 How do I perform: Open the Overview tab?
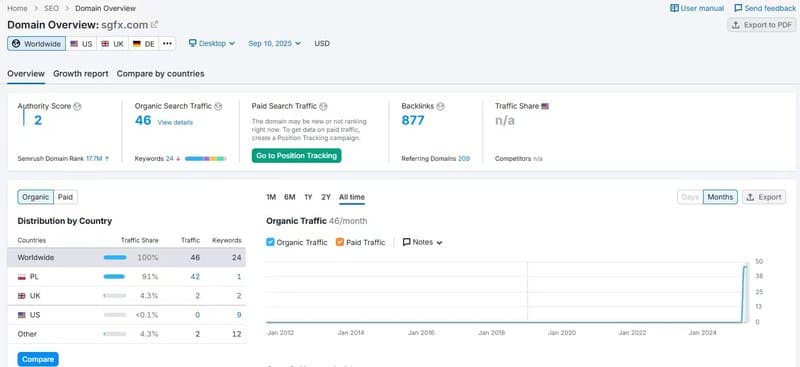26,74
